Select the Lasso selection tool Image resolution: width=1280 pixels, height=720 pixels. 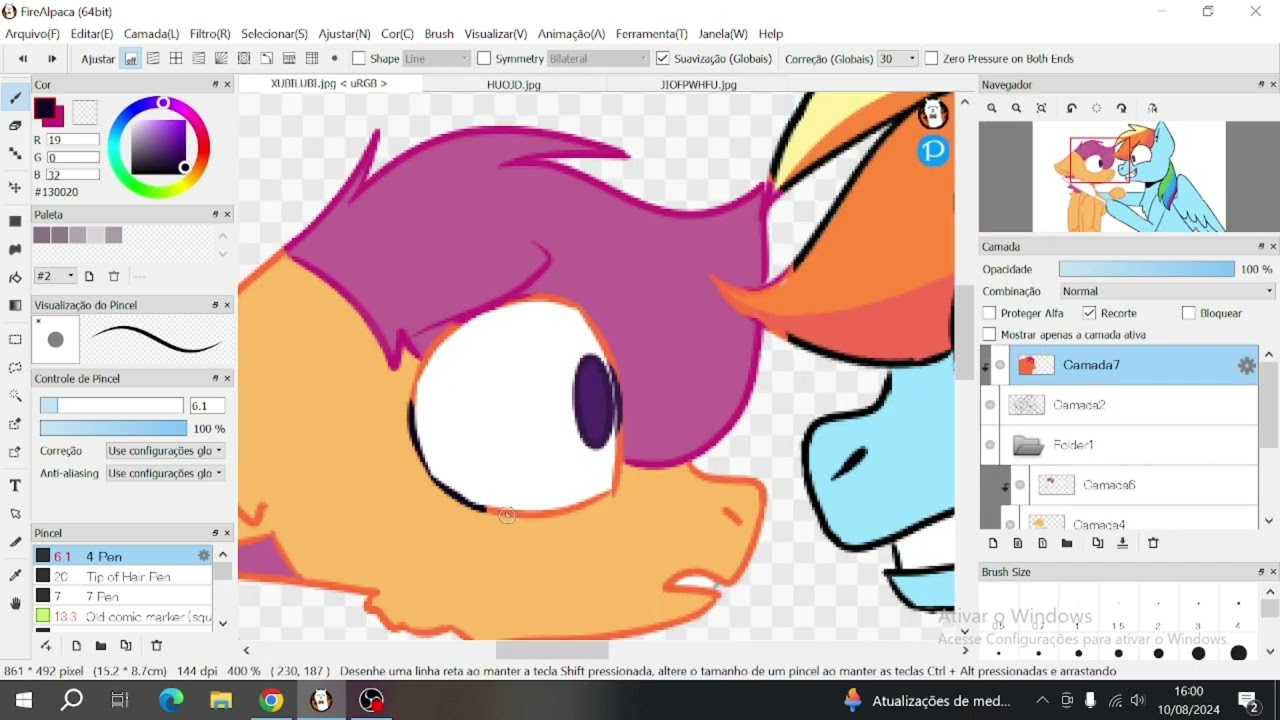click(15, 367)
